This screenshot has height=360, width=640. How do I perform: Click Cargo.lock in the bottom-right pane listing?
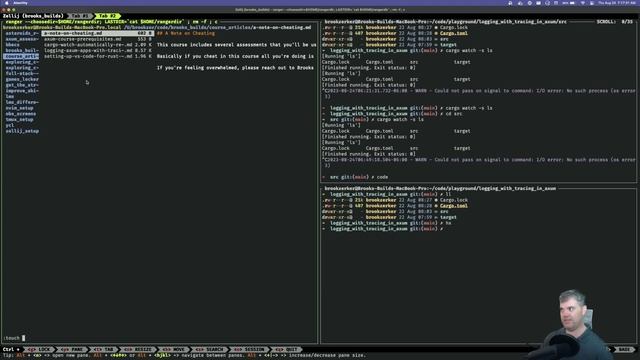(x=453, y=200)
